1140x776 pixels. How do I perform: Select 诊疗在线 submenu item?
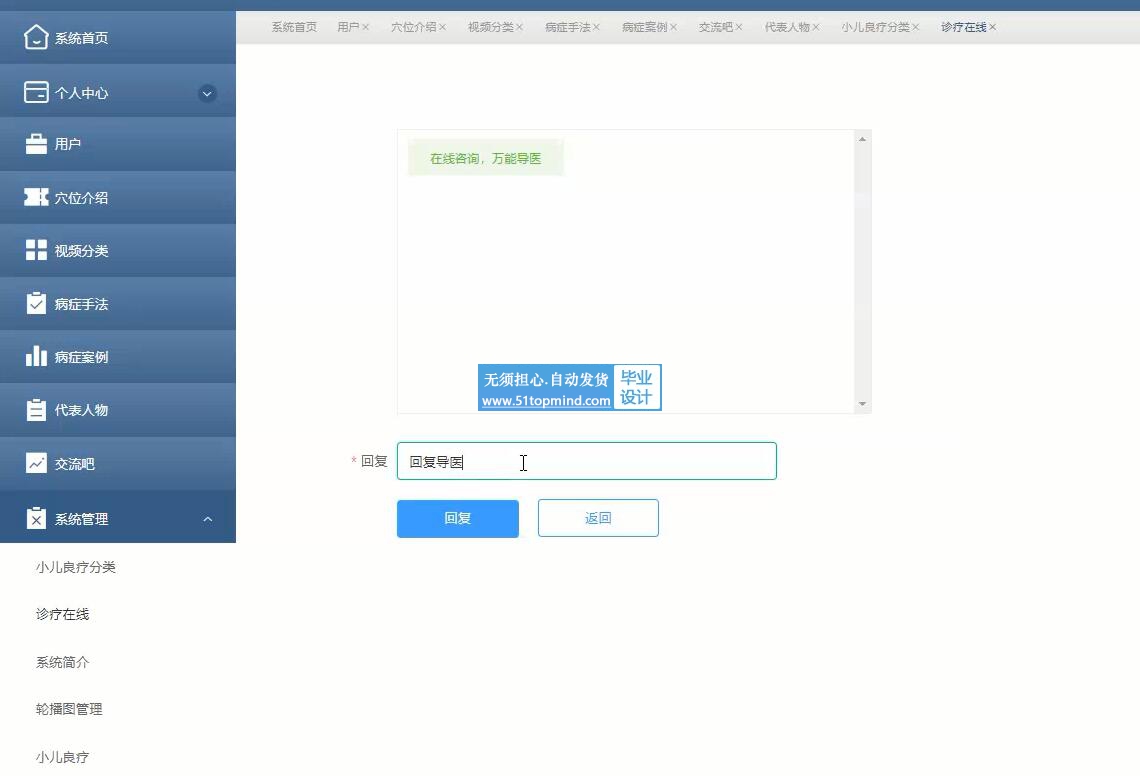tap(63, 615)
